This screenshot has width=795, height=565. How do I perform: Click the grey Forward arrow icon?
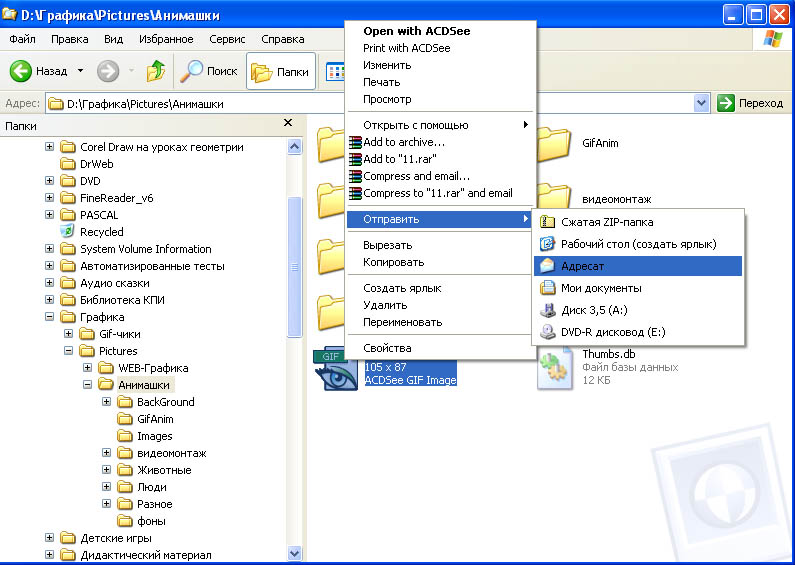tap(107, 71)
